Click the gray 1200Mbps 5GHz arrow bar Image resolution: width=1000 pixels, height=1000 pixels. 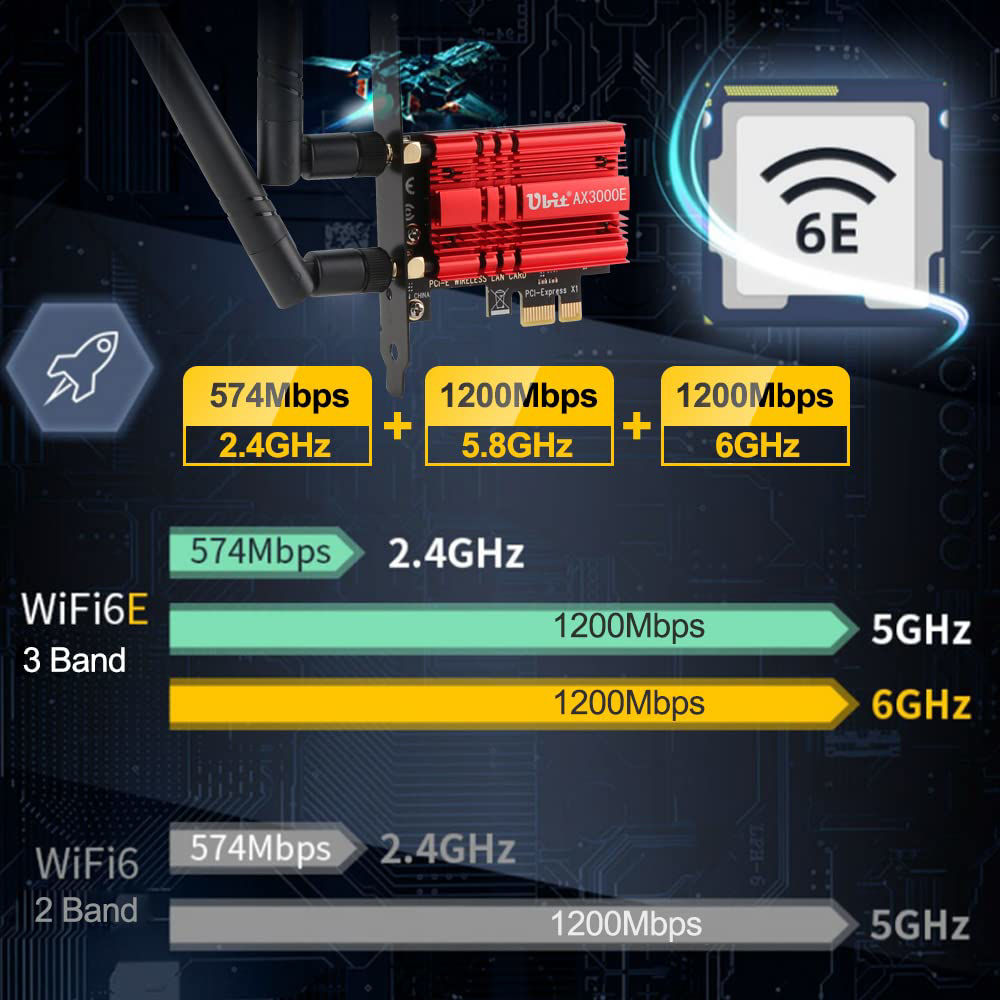point(514,925)
